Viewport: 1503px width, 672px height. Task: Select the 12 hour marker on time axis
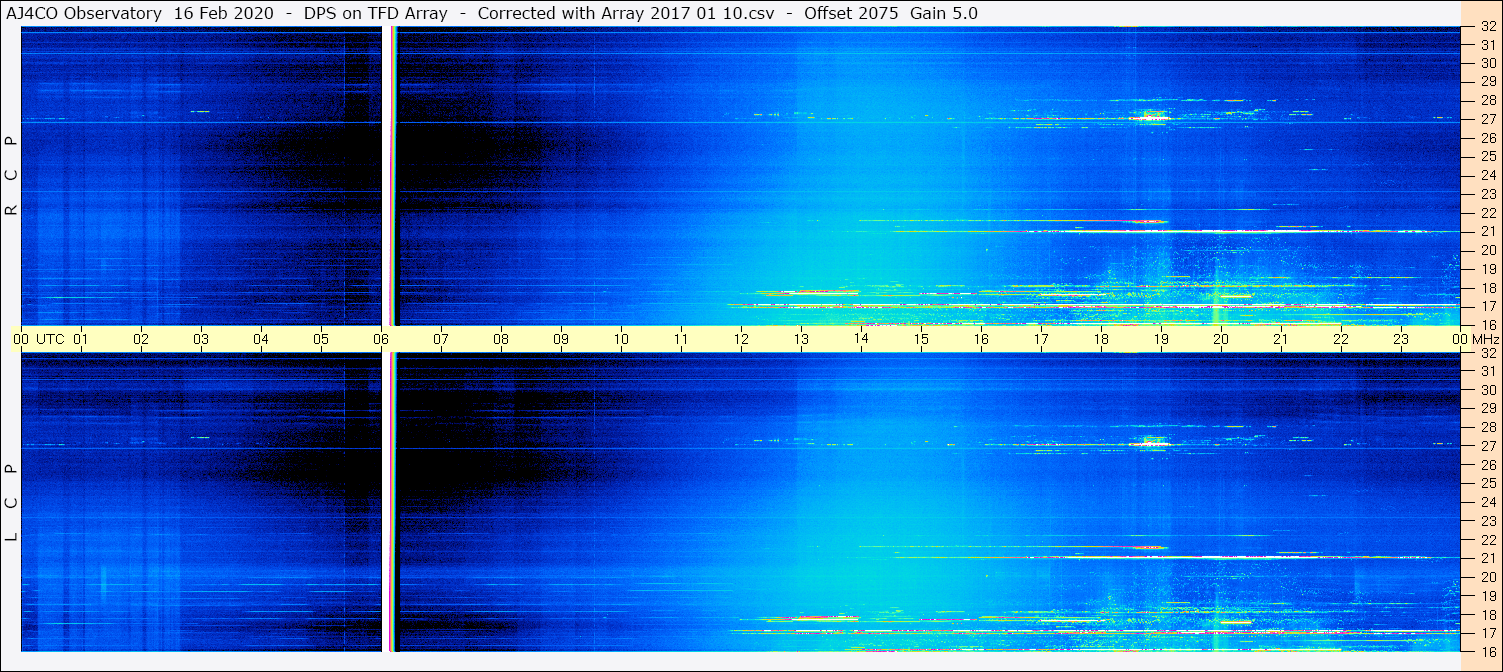(x=741, y=339)
